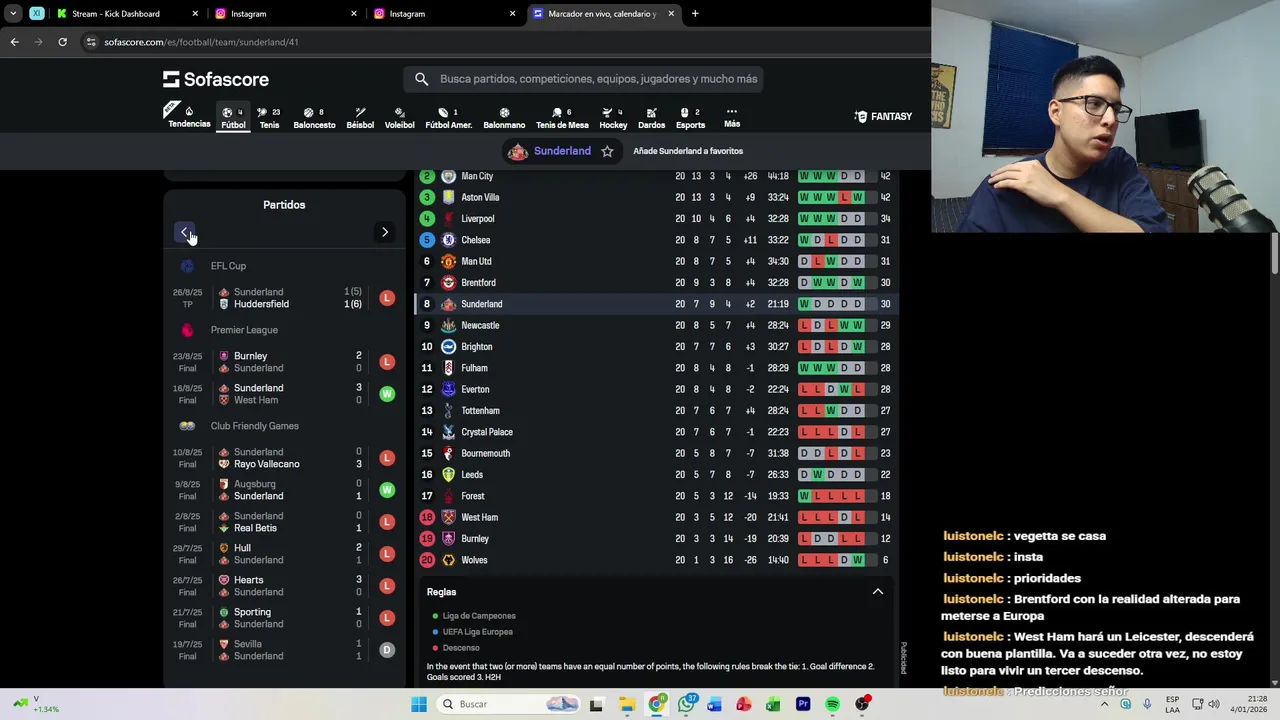This screenshot has width=1280, height=720.
Task: Open the Sunderland vs West Ham match
Action: 284,394
